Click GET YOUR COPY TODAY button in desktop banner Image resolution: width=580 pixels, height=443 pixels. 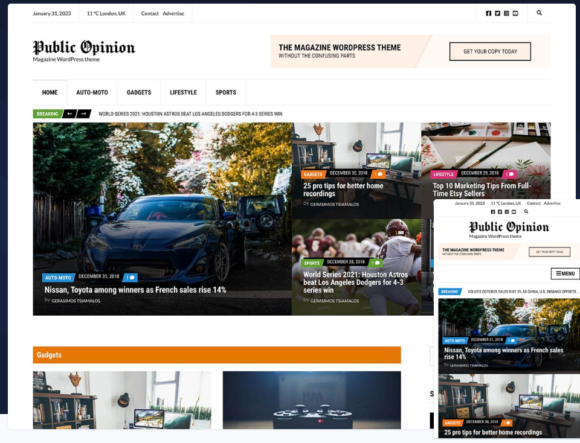(490, 51)
